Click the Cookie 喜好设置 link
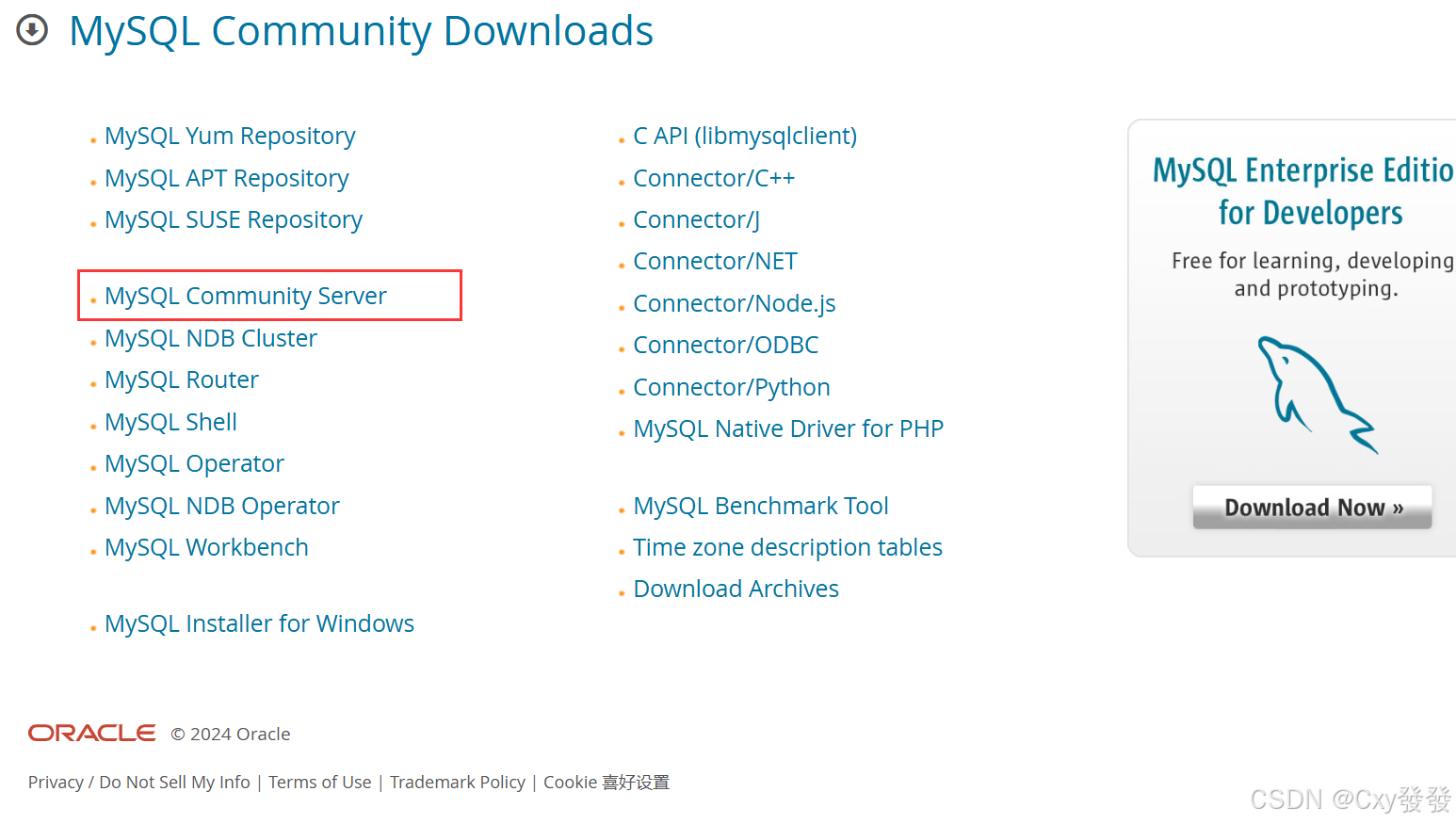This screenshot has width=1456, height=824. pyautogui.click(x=607, y=782)
